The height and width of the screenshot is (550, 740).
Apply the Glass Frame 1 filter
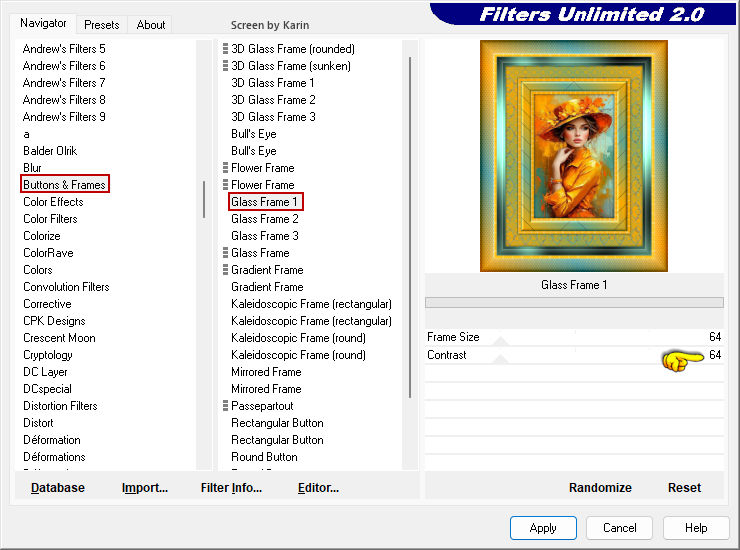click(543, 528)
